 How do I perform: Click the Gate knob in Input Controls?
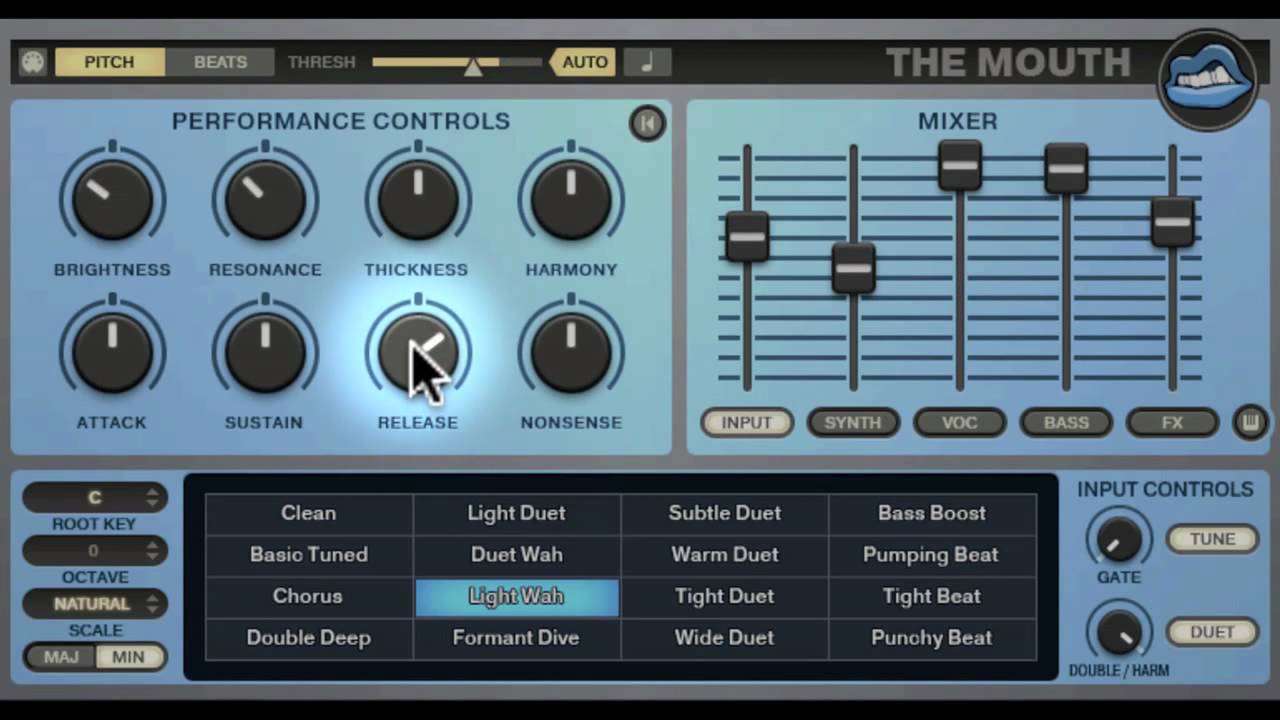pos(1119,540)
